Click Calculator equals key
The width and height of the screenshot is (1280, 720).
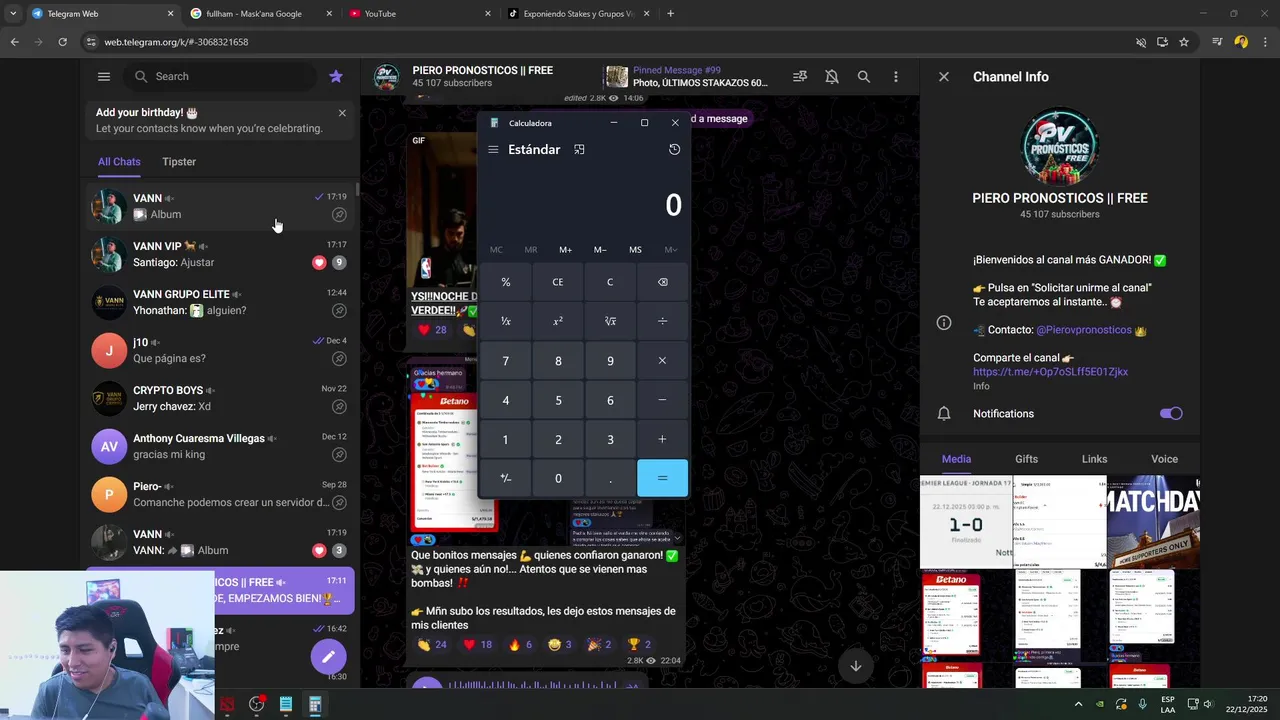[x=662, y=478]
